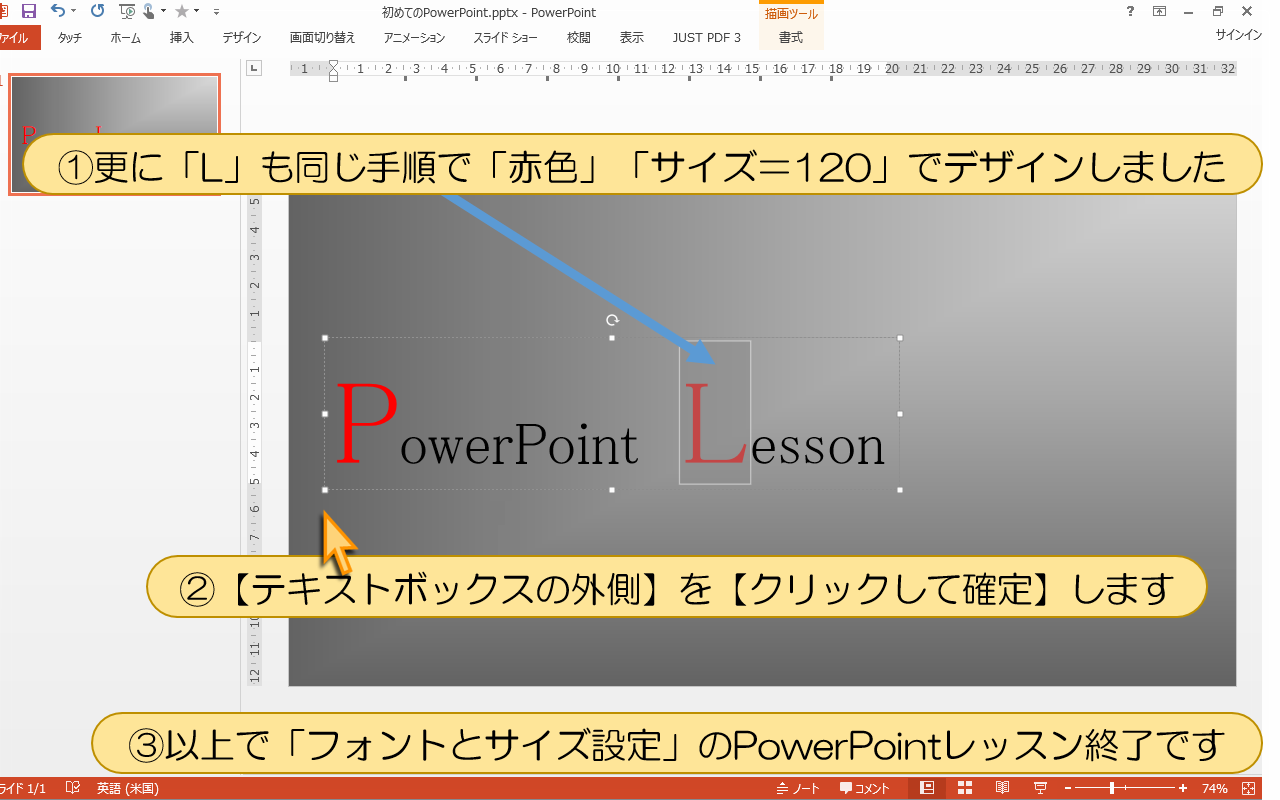Click the word esson in text box

tap(817, 448)
